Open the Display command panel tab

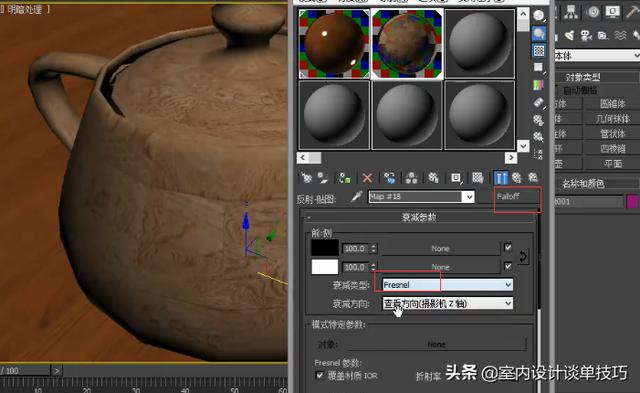click(x=612, y=12)
